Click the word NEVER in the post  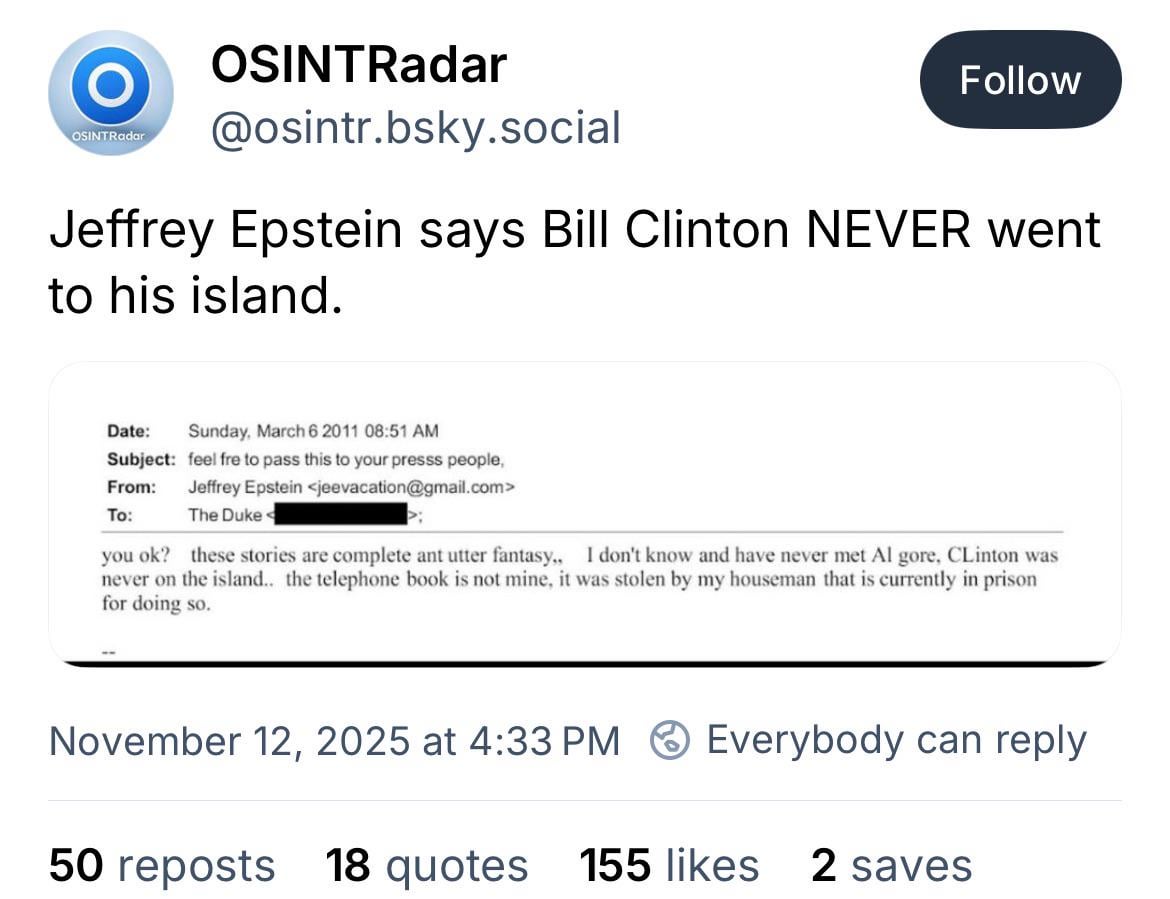tap(888, 230)
